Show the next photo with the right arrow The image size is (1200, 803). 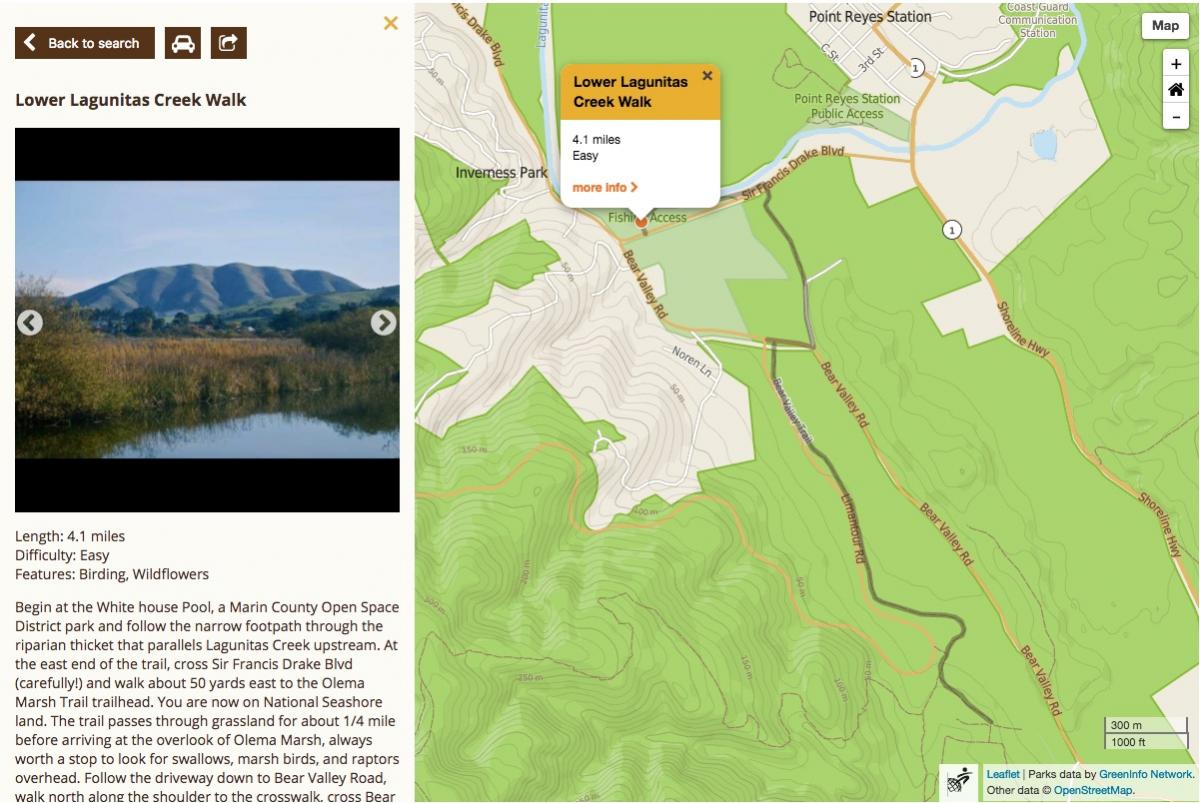pos(384,322)
